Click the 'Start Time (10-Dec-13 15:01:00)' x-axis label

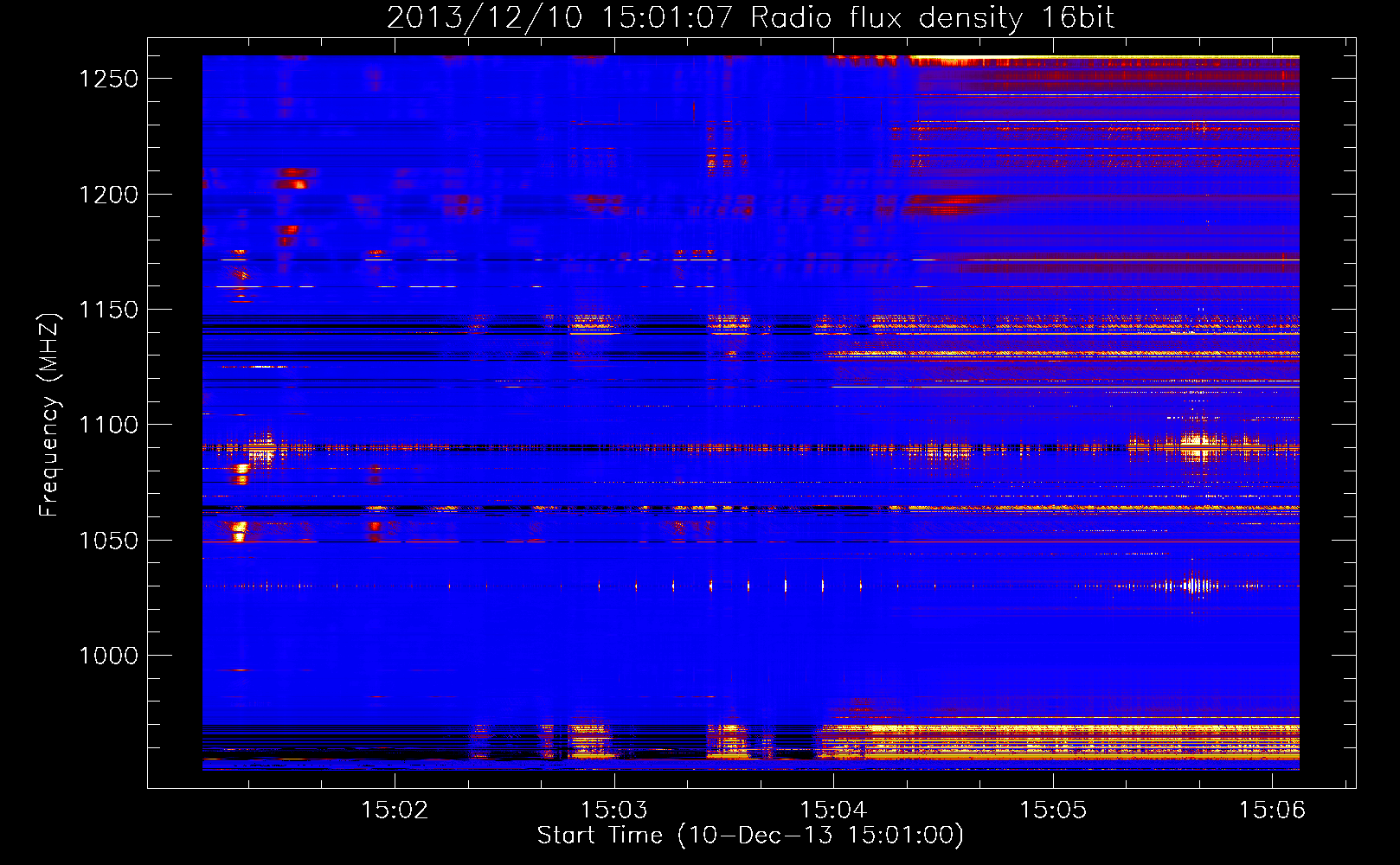point(750,836)
